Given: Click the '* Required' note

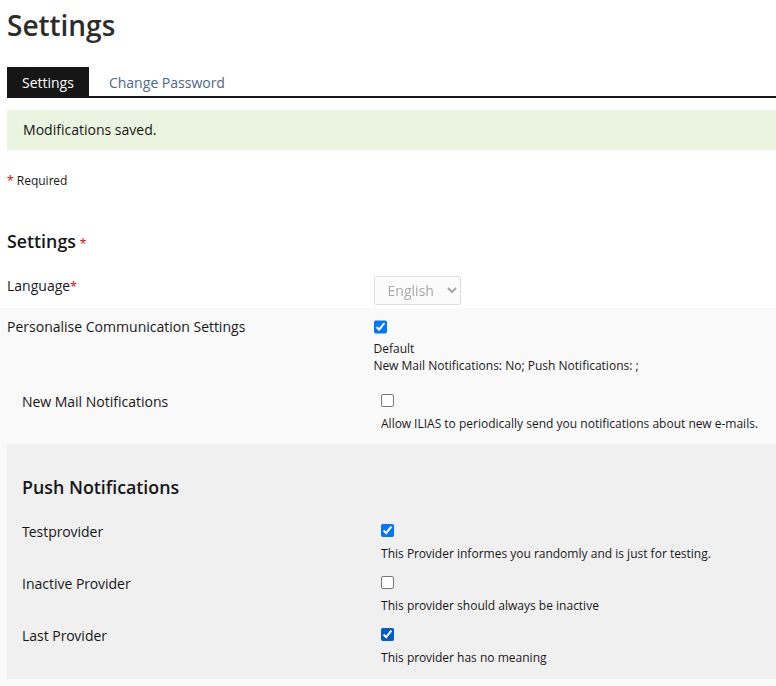Looking at the screenshot, I should [38, 181].
